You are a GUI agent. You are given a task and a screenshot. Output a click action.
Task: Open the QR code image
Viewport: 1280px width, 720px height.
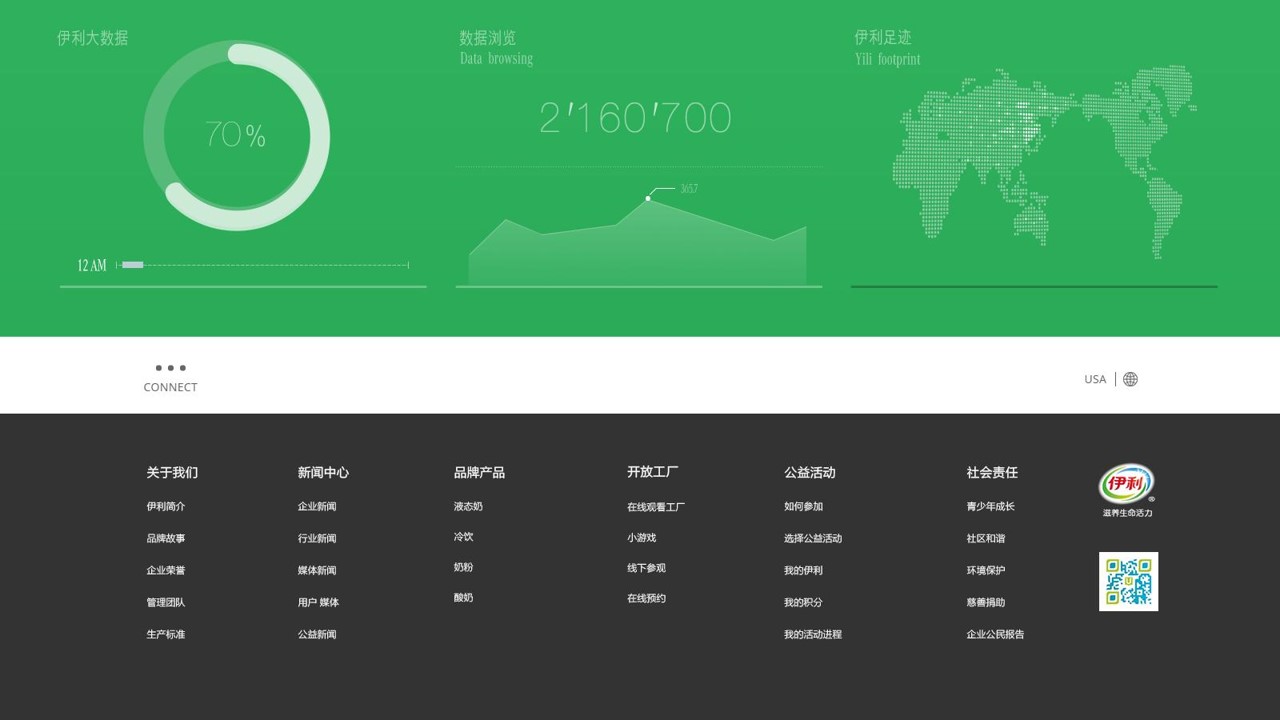click(x=1128, y=581)
